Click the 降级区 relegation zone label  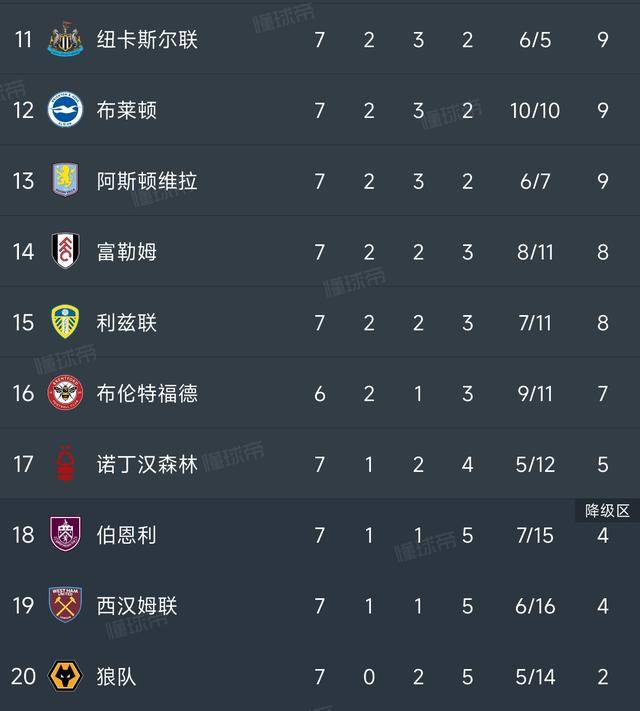click(x=608, y=511)
